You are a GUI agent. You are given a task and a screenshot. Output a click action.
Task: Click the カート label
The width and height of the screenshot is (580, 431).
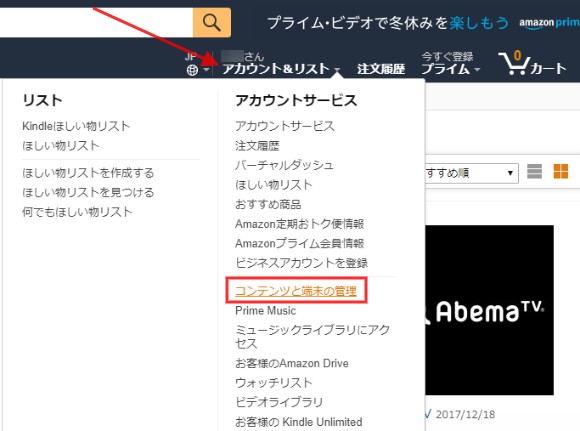548,68
